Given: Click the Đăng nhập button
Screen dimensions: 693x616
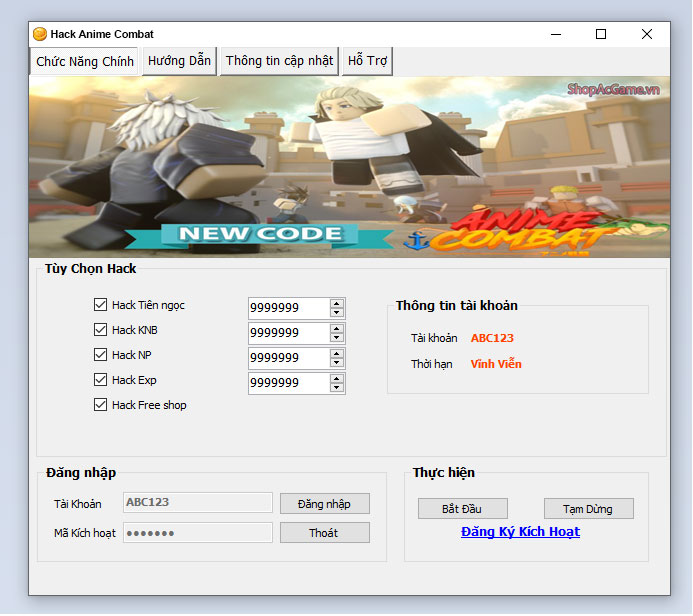Looking at the screenshot, I should point(324,504).
